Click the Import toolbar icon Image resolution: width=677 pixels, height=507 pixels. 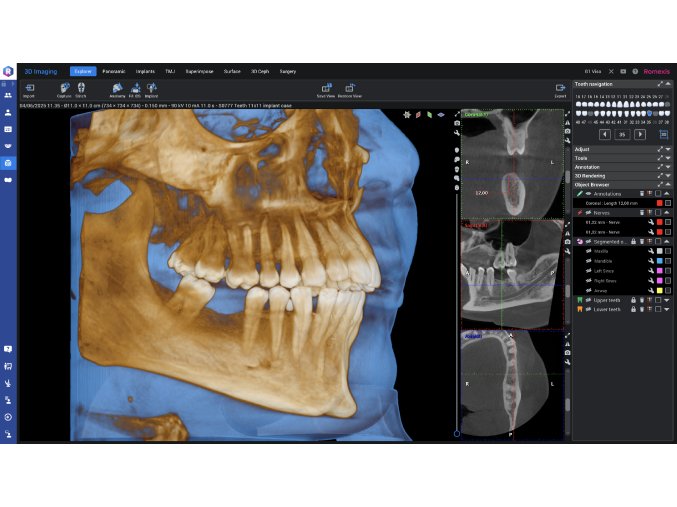click(29, 88)
